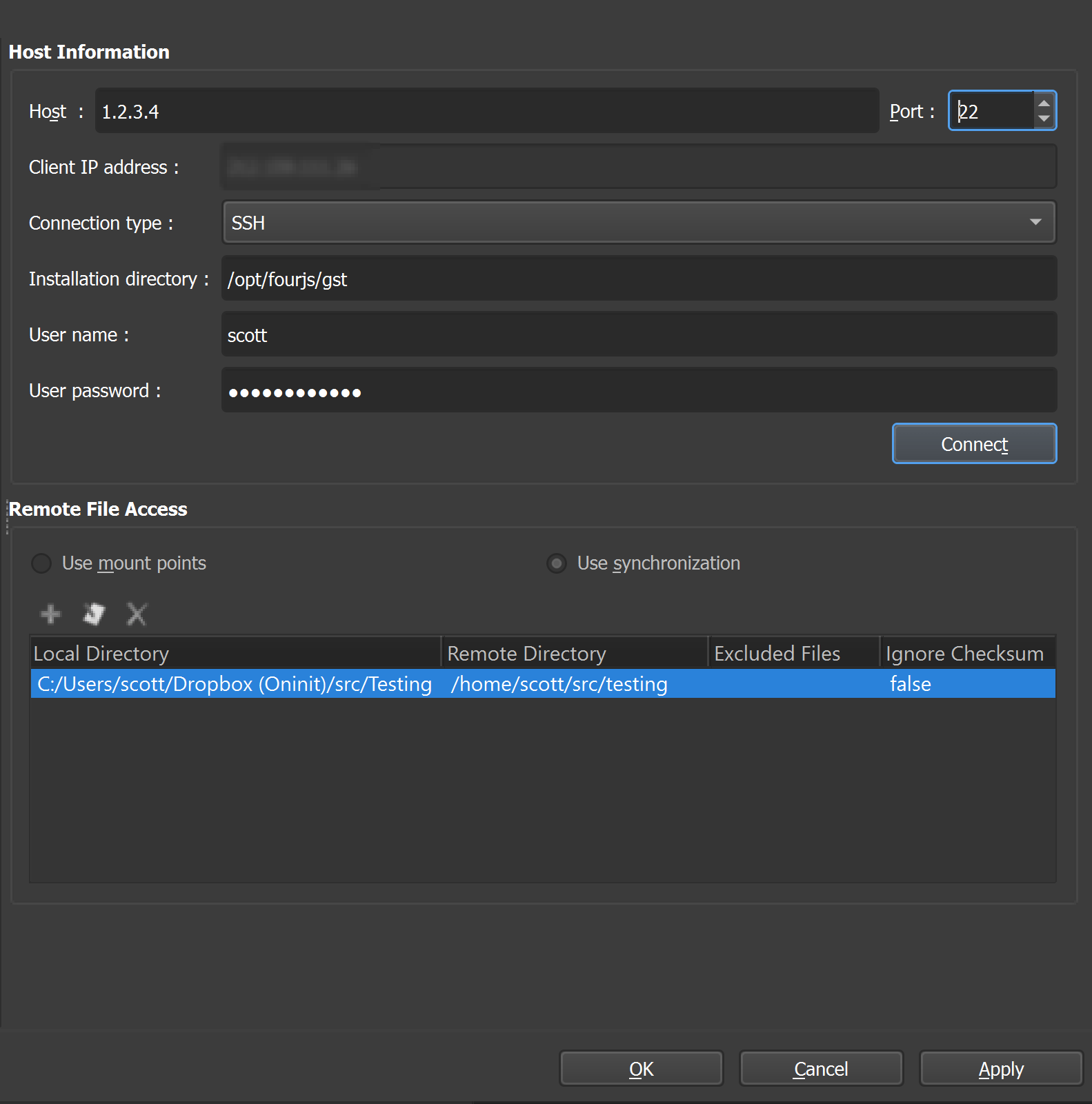
Task: Click the Apply button
Action: 1000,1069
